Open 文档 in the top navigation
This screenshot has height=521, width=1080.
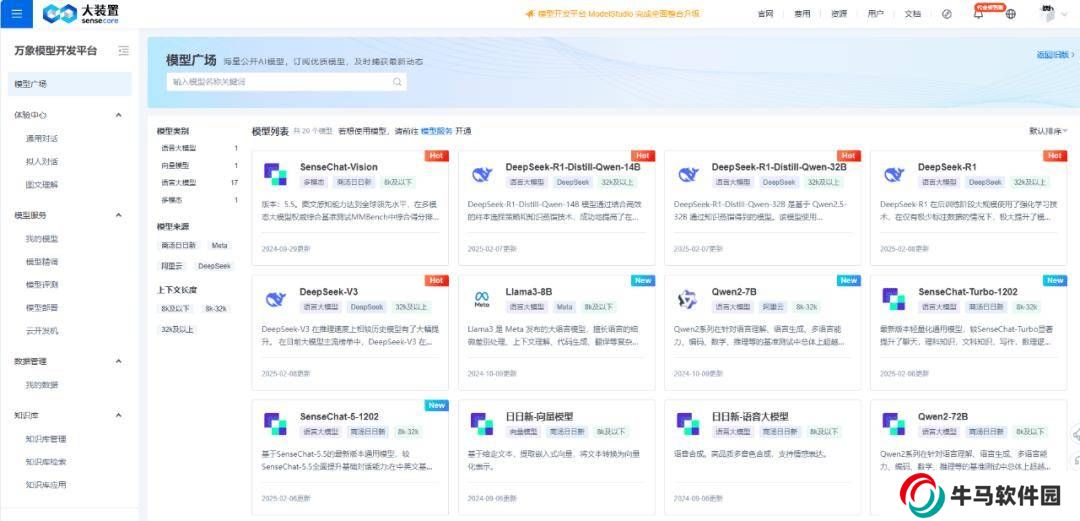click(912, 14)
